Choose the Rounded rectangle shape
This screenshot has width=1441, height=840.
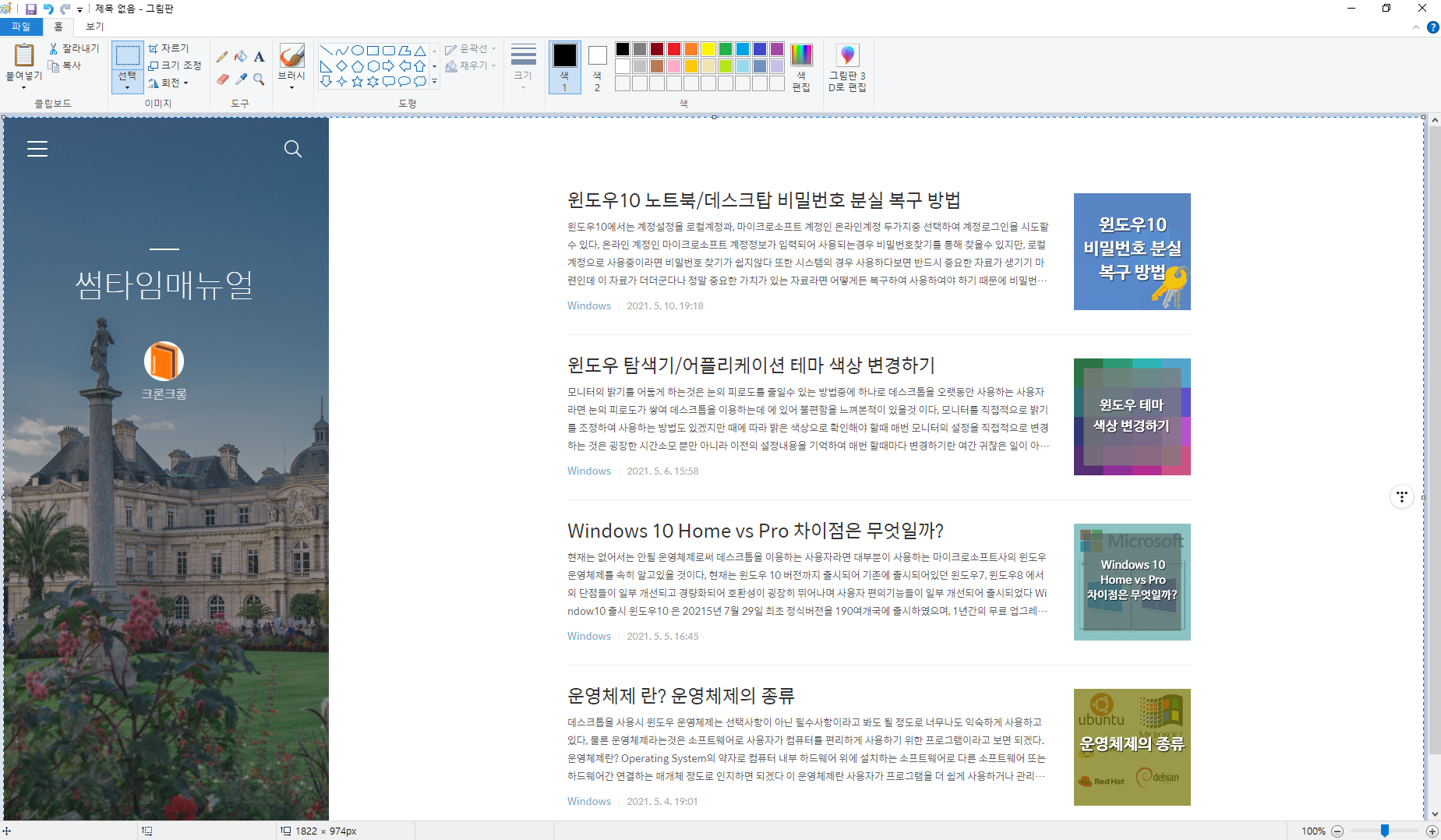[389, 51]
